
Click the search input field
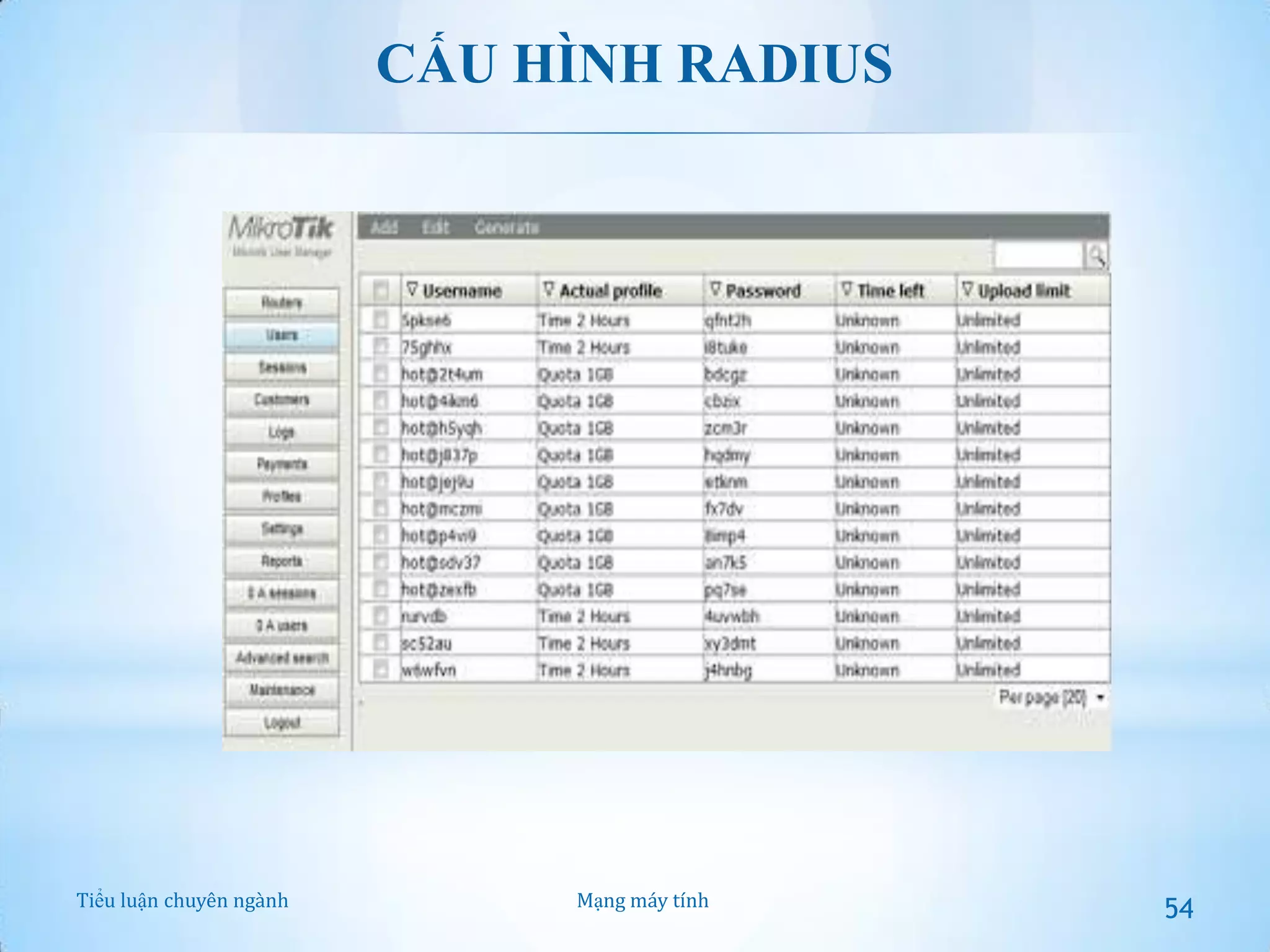(x=1038, y=255)
